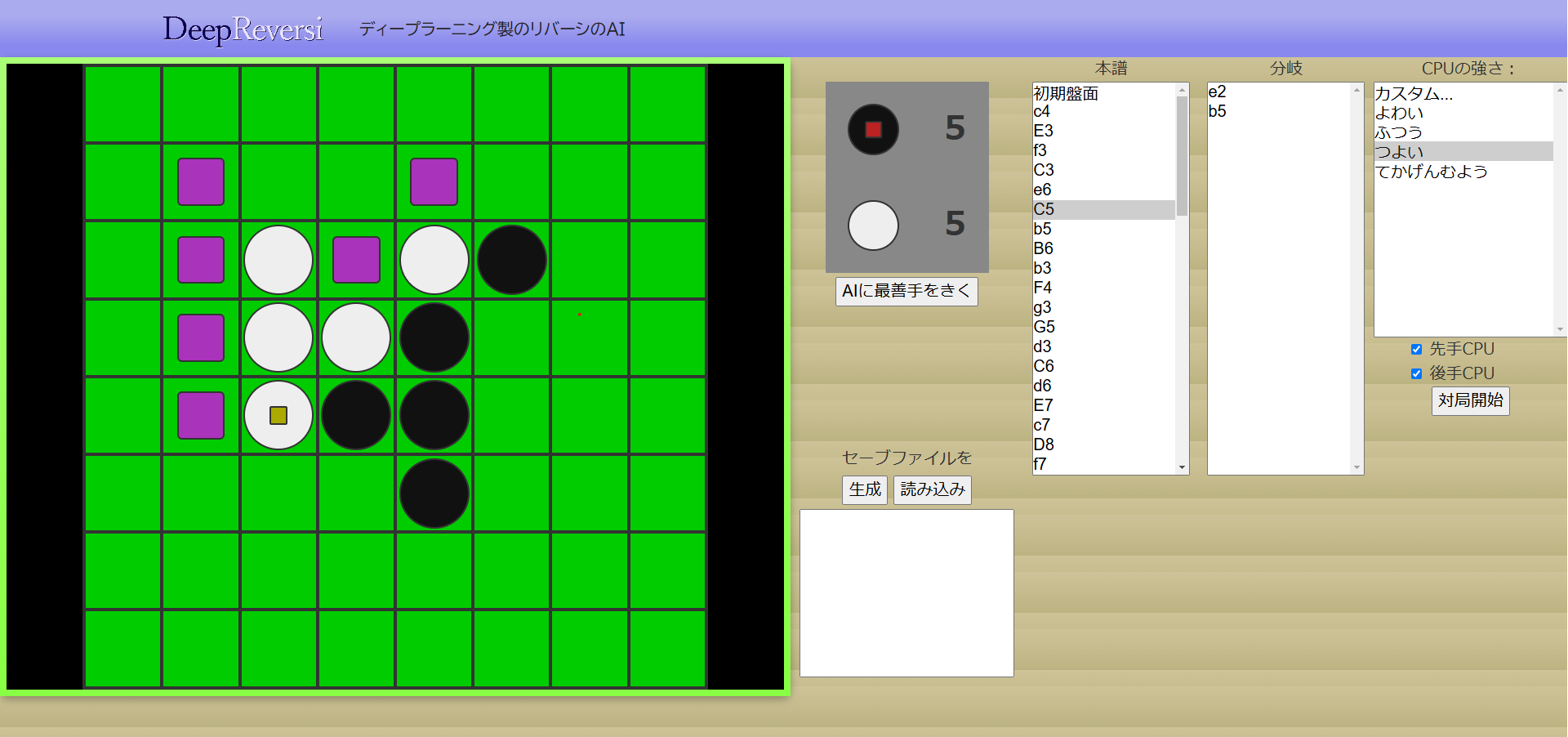Select ふつう CPU strength
This screenshot has height=737, width=1568.
tap(1463, 132)
